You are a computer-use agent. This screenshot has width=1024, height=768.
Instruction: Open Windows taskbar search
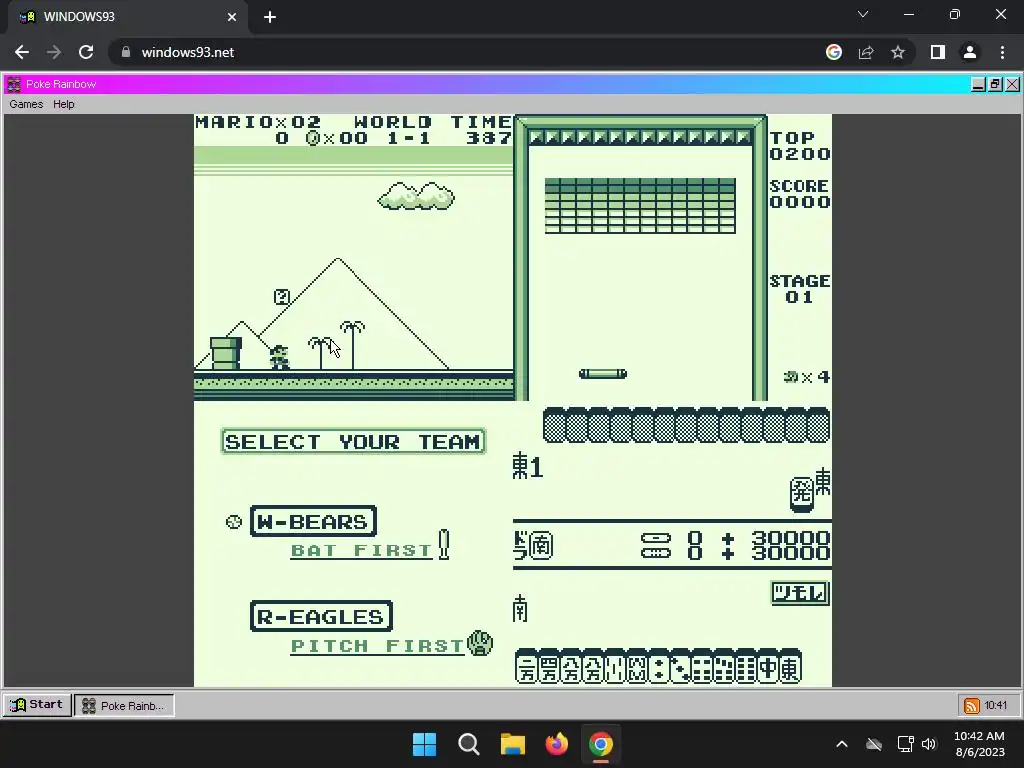click(x=469, y=744)
